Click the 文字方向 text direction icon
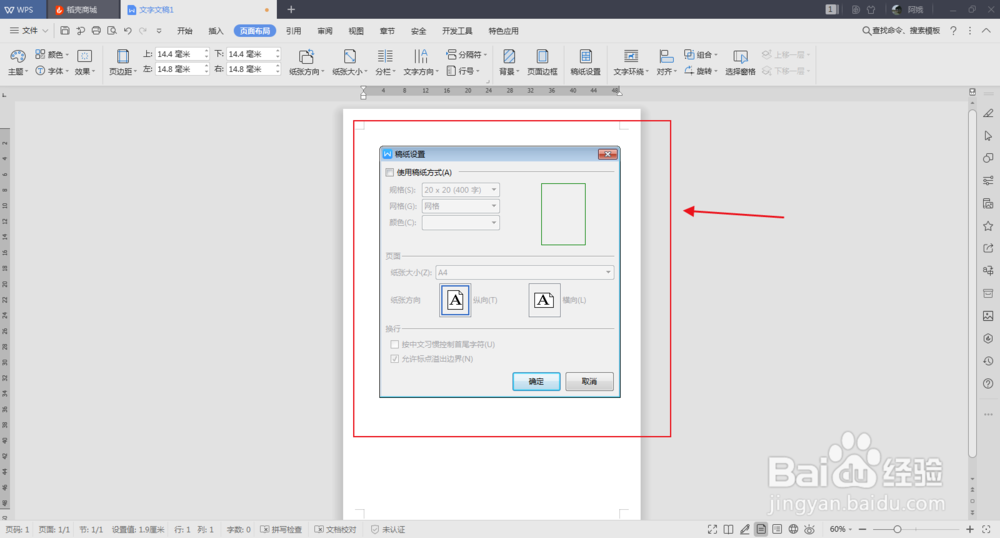 [x=420, y=56]
